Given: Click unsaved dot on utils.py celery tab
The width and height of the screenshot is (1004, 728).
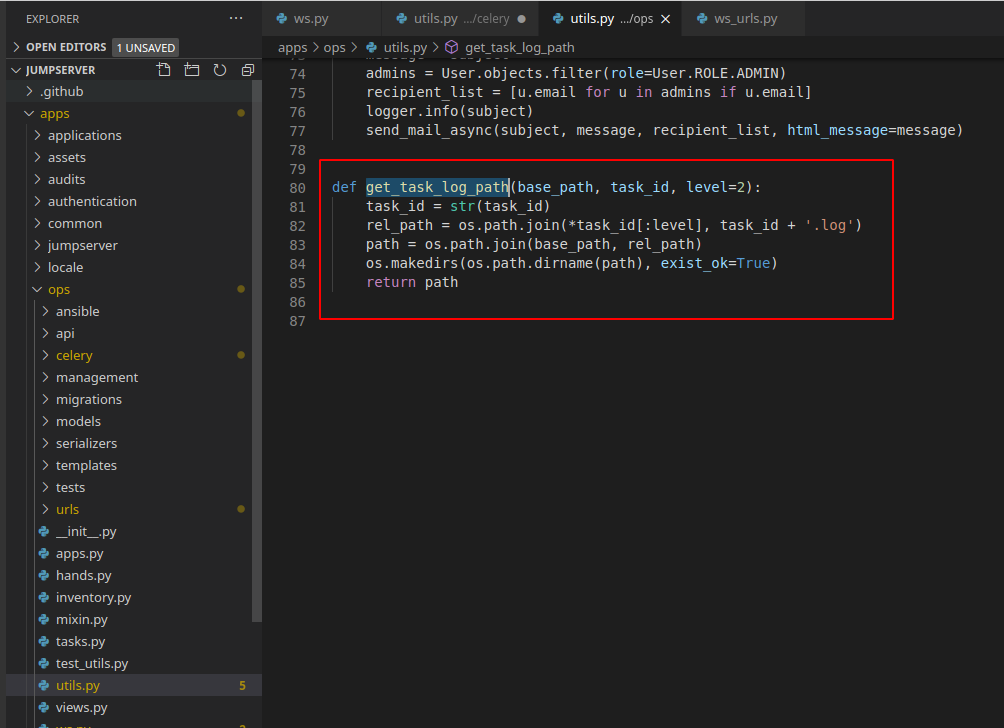Looking at the screenshot, I should coord(521,19).
